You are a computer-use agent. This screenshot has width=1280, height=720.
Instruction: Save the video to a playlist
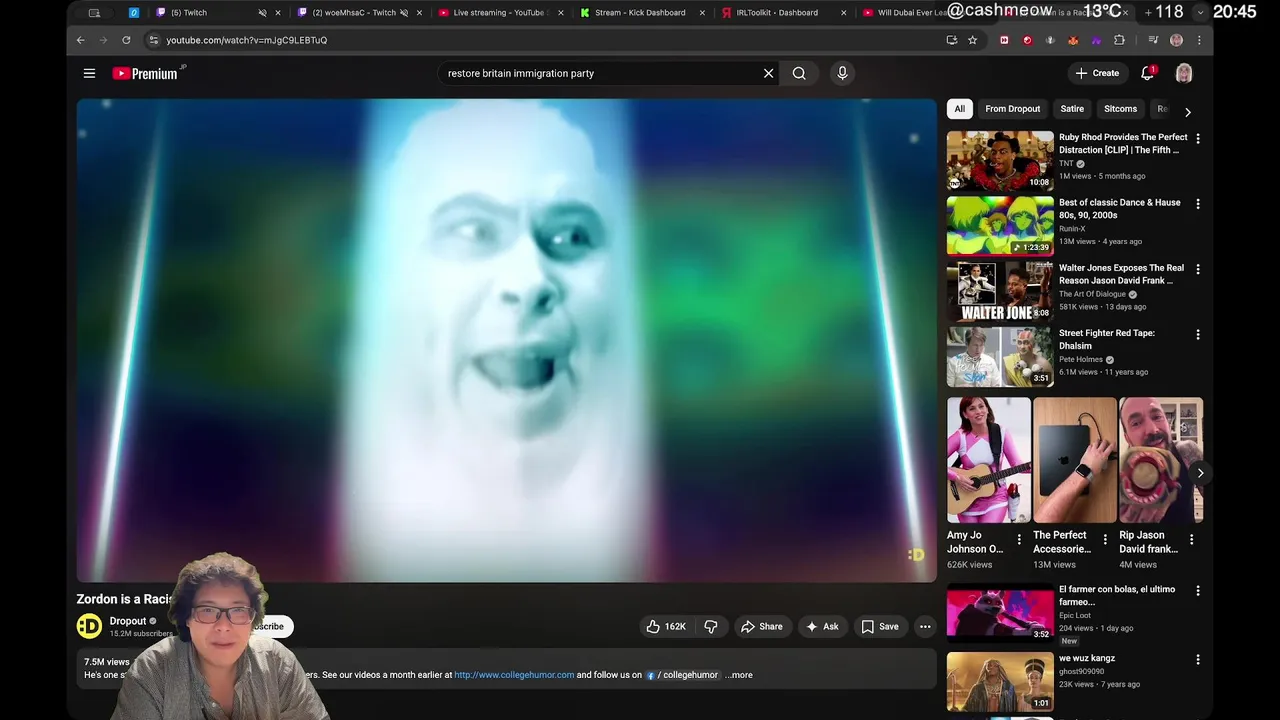880,626
